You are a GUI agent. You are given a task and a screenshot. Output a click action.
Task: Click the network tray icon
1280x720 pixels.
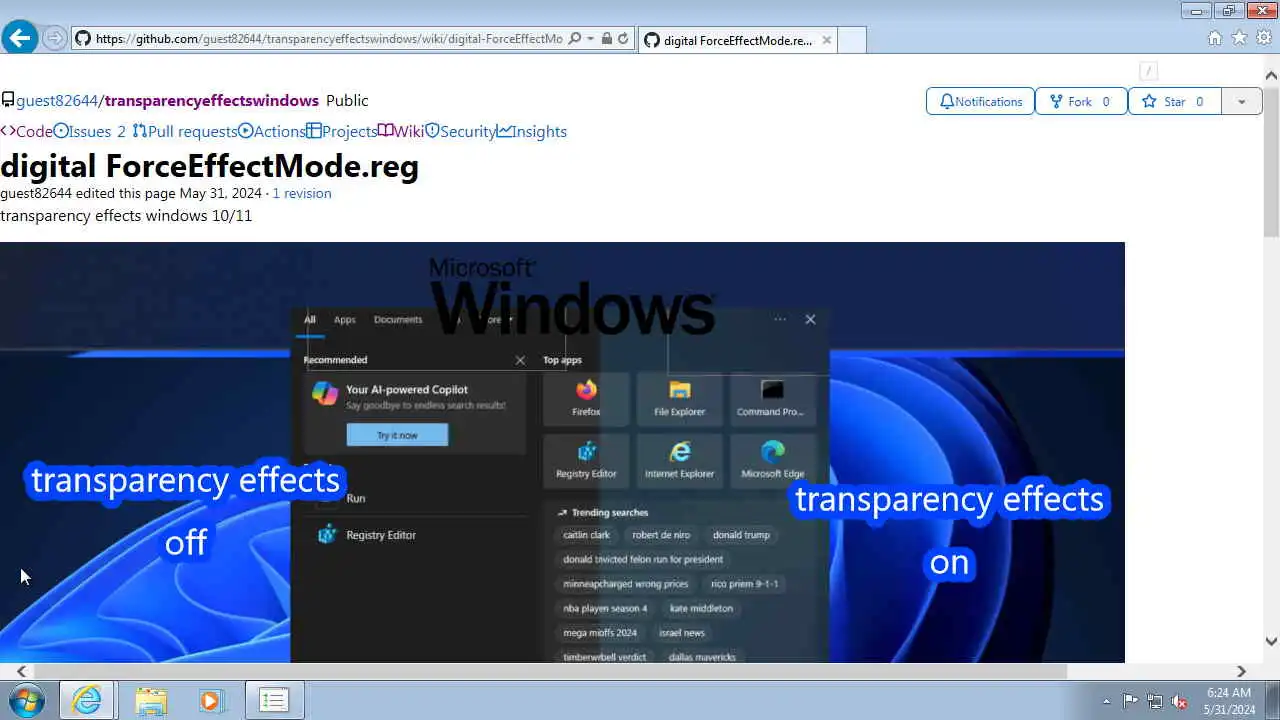(1155, 701)
